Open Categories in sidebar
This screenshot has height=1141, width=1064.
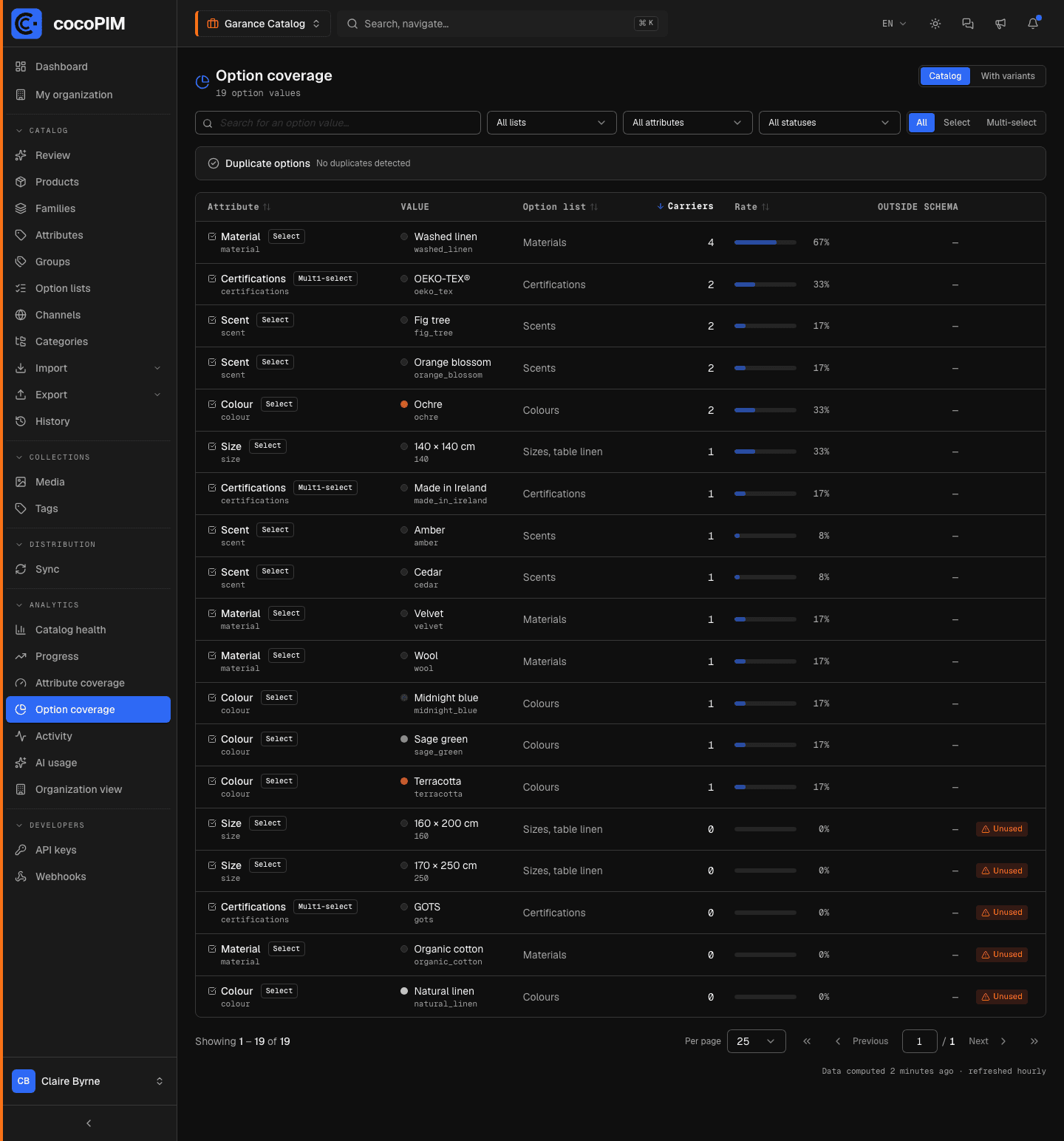click(x=88, y=341)
